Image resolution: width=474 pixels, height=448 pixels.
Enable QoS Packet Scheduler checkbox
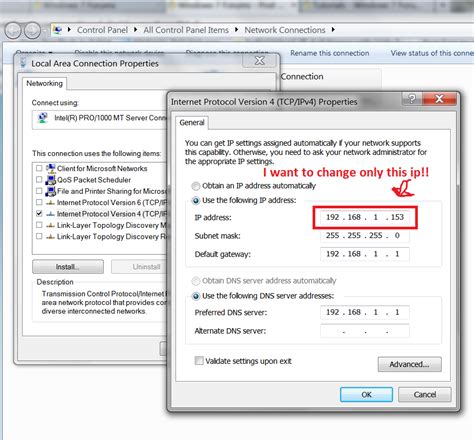[x=39, y=180]
